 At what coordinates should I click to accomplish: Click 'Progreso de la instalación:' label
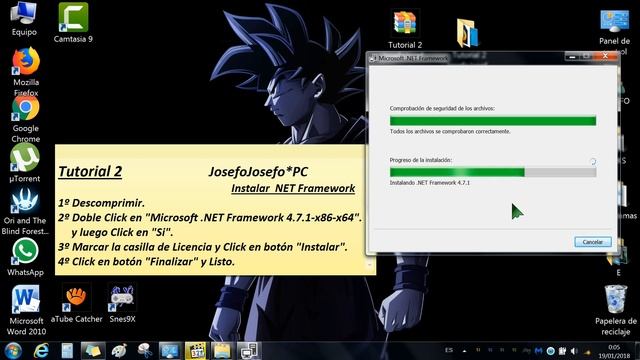tap(420, 160)
